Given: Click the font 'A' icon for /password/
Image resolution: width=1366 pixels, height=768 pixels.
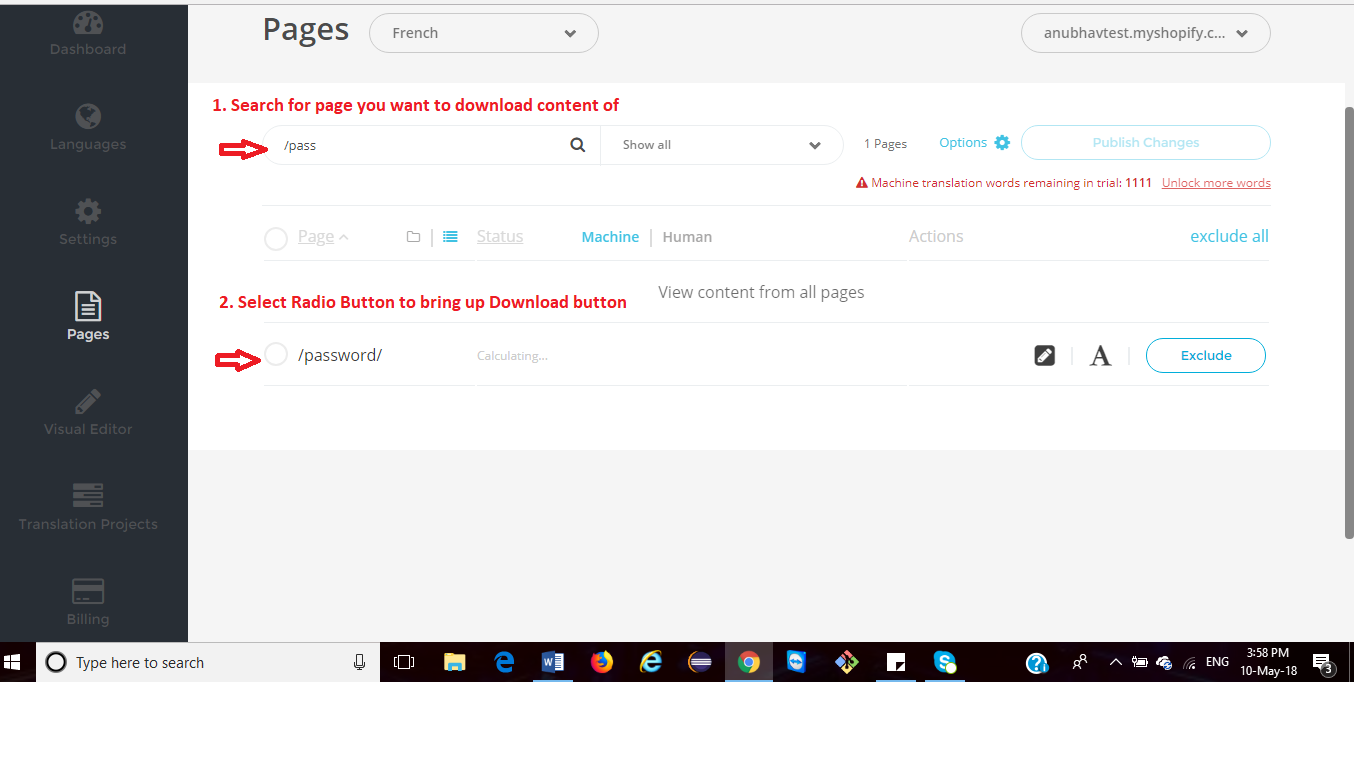Looking at the screenshot, I should pyautogui.click(x=1100, y=356).
